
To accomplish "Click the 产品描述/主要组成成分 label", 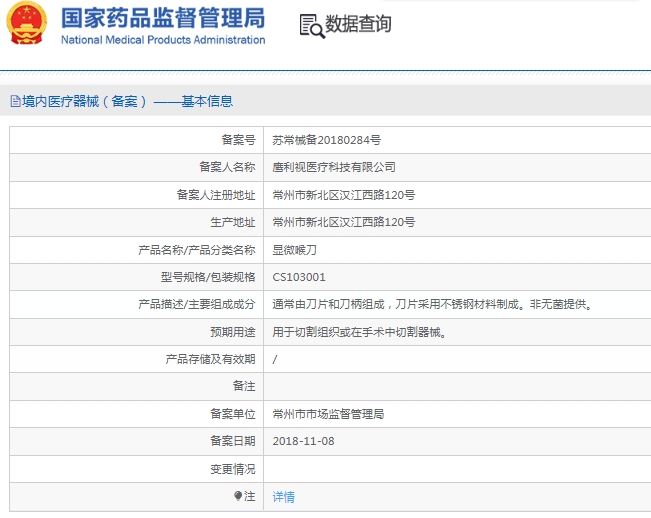I will pyautogui.click(x=197, y=304).
